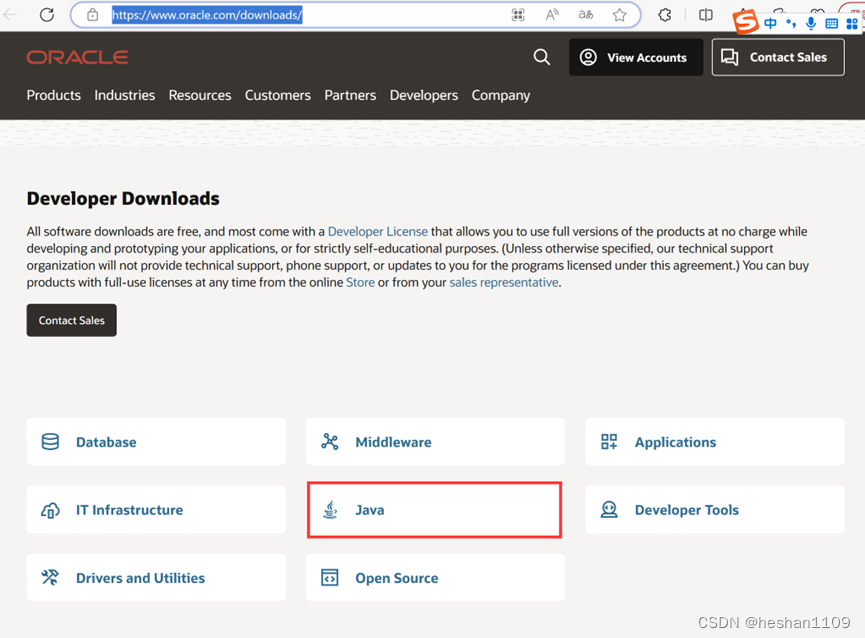Open the IT Infrastructure downloads link
865x638 pixels.
click(x=130, y=510)
